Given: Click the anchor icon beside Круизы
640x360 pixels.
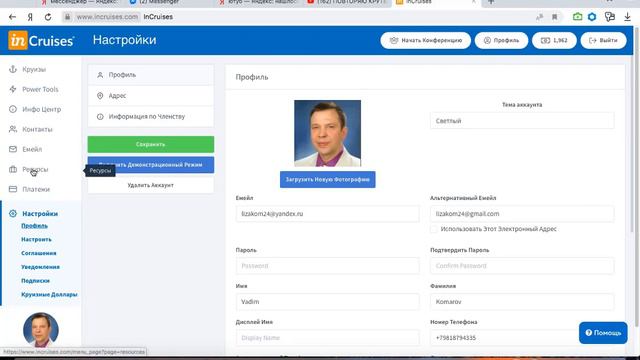Looking at the screenshot, I should click(x=13, y=69).
